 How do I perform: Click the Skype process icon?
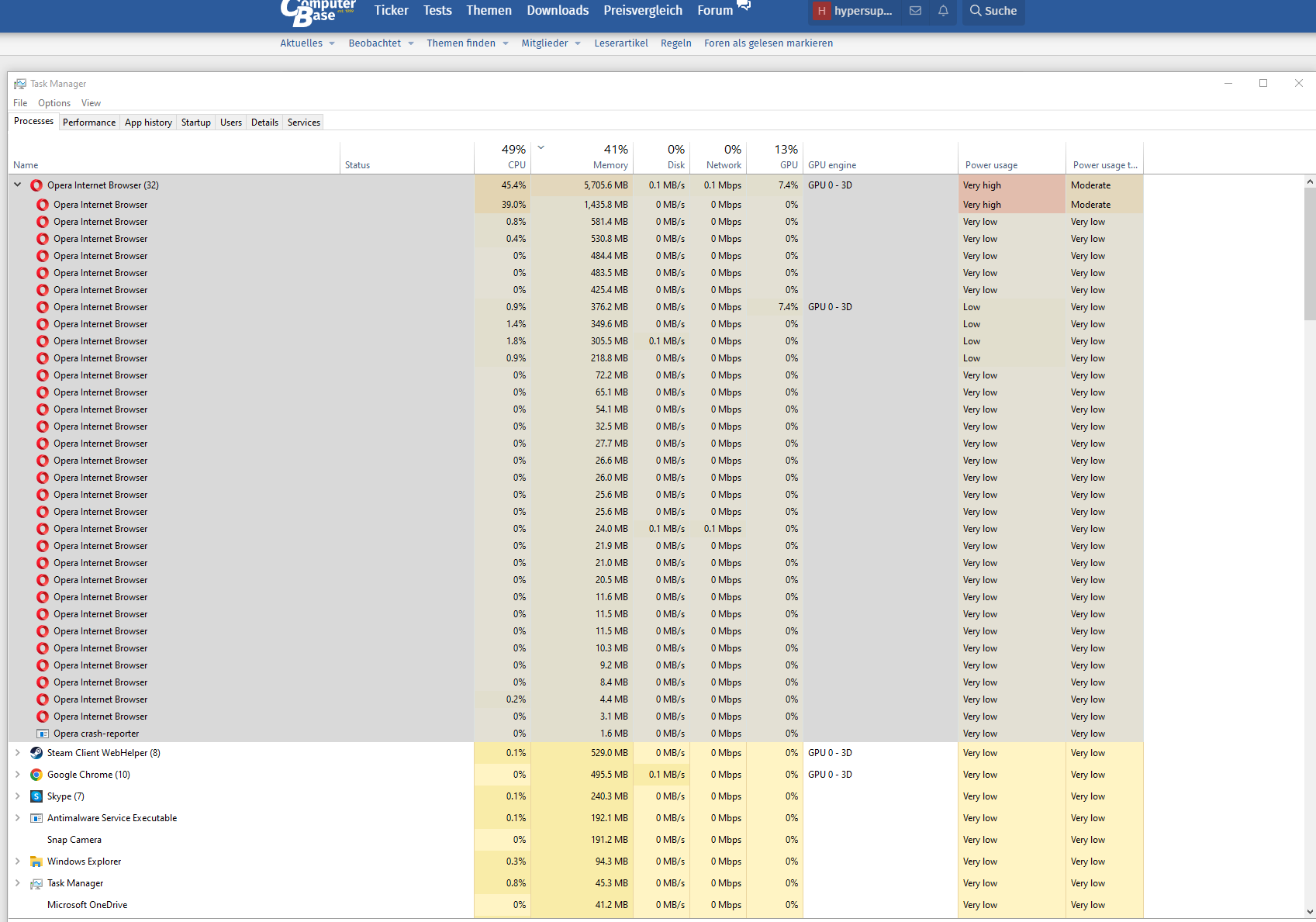click(x=36, y=796)
